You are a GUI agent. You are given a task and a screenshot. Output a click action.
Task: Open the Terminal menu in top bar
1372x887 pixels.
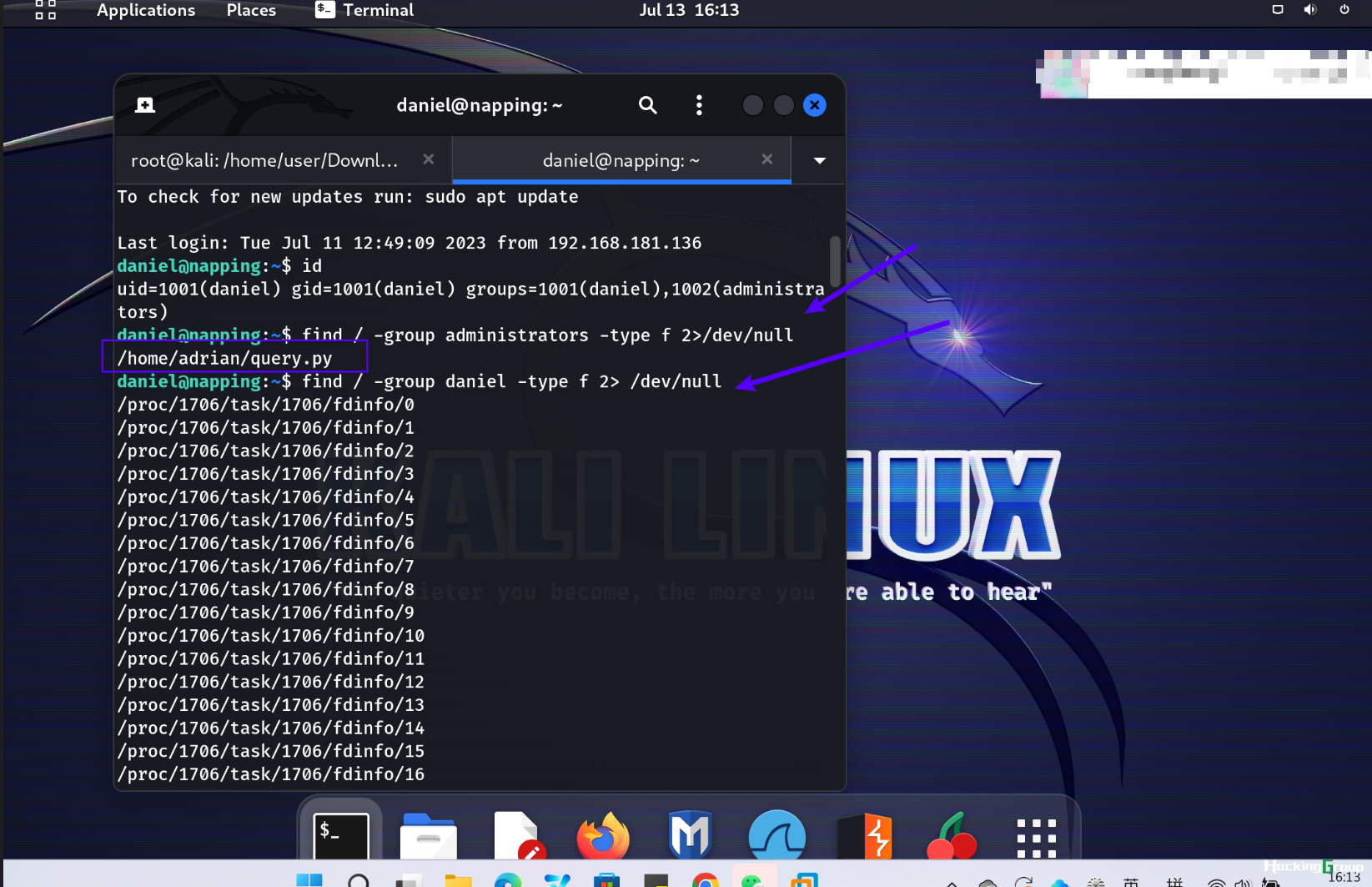364,10
